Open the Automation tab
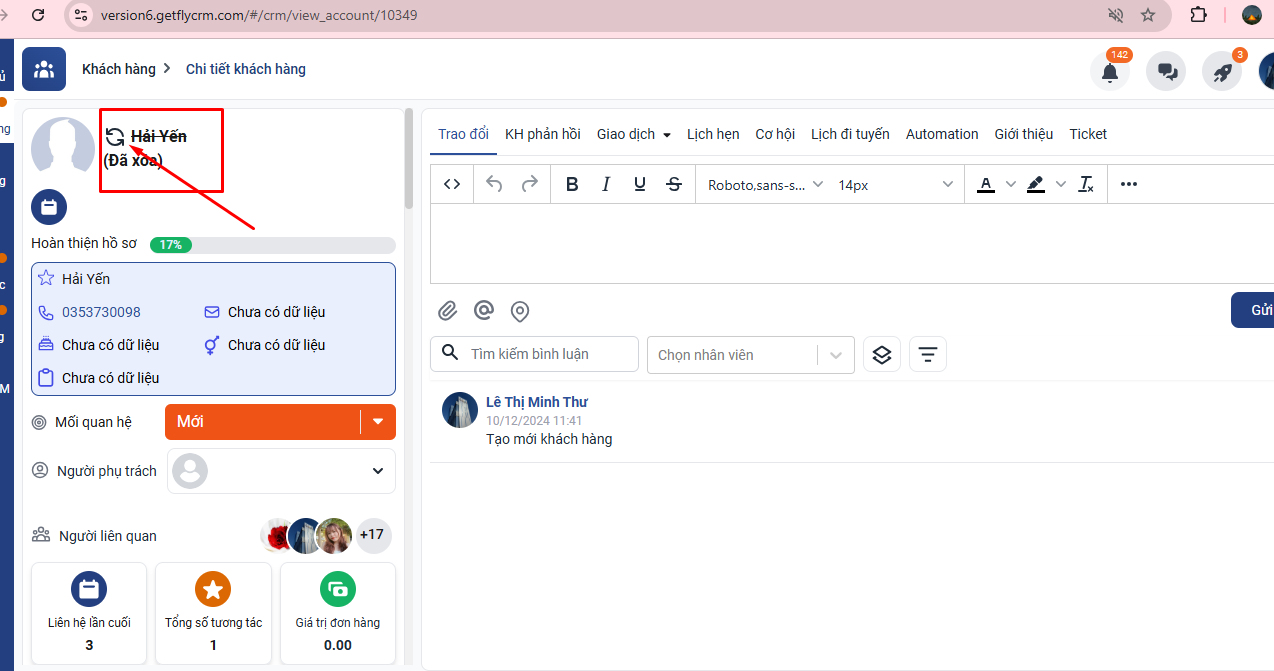Image resolution: width=1274 pixels, height=671 pixels. click(x=941, y=134)
